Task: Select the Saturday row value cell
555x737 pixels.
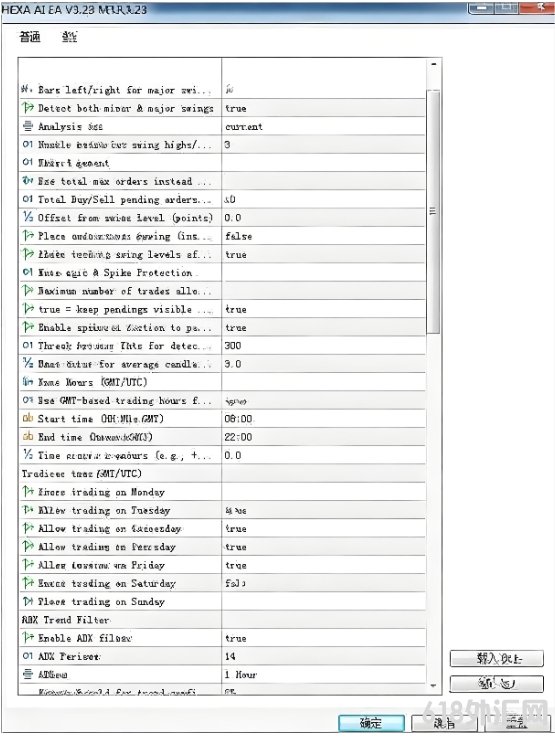Action: 323,583
